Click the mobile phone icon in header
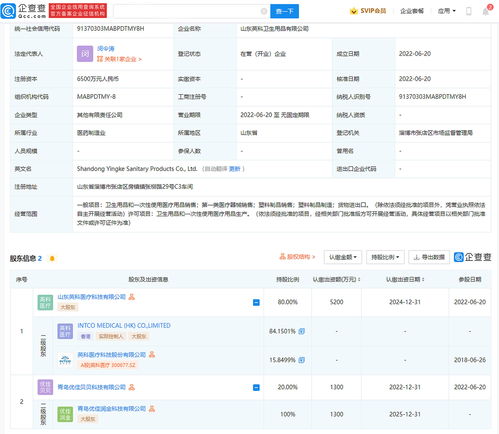 (468, 11)
